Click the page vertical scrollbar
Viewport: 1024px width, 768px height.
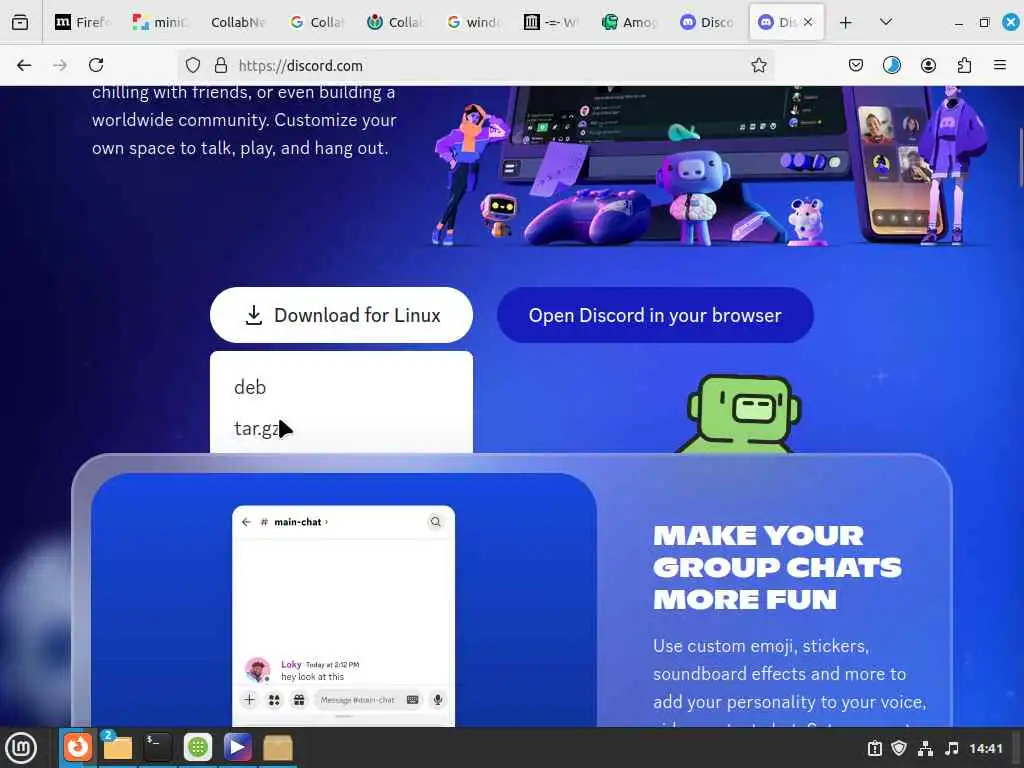[1019, 157]
